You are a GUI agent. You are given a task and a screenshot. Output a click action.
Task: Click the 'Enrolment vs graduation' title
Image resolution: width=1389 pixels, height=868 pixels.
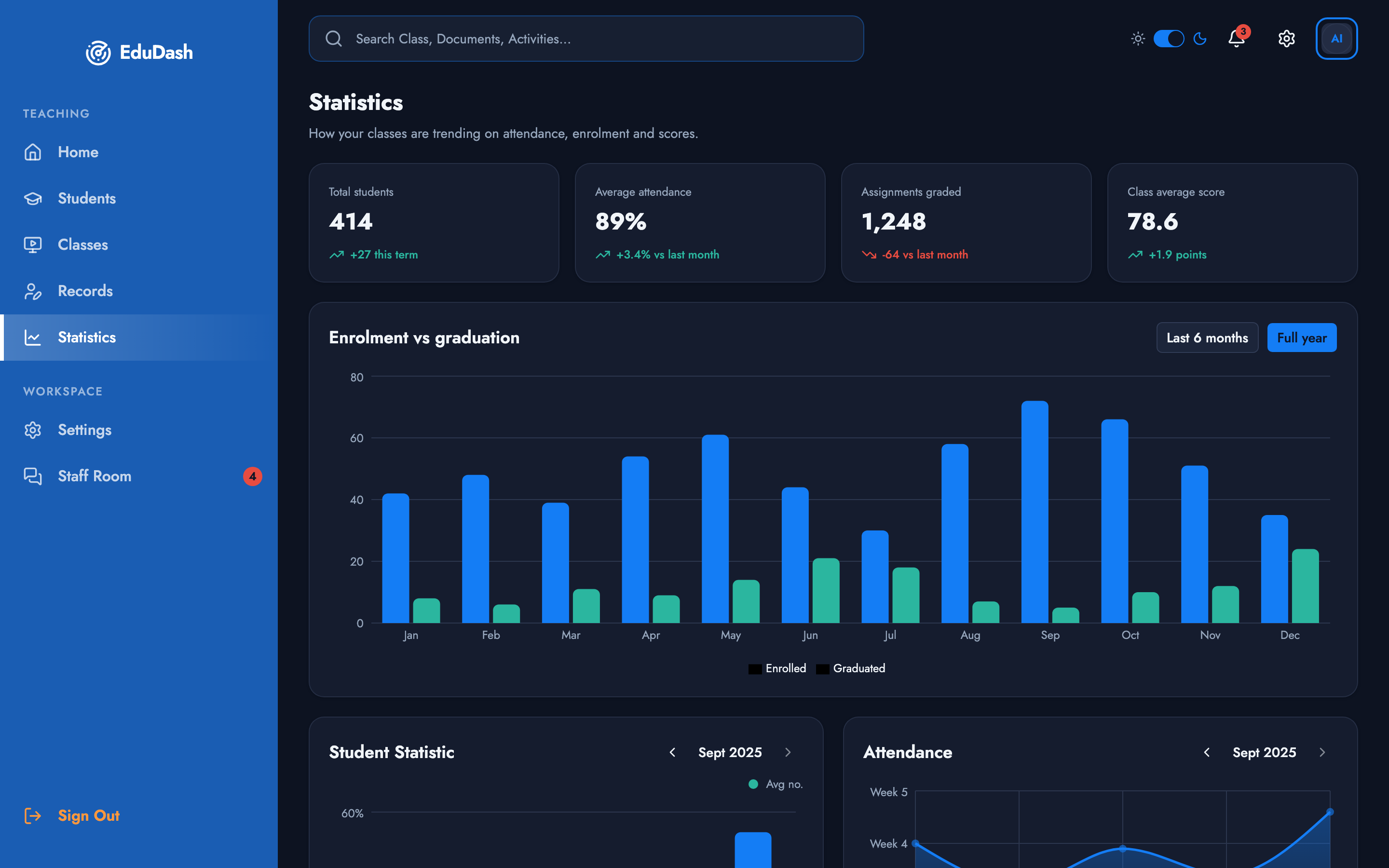423,338
